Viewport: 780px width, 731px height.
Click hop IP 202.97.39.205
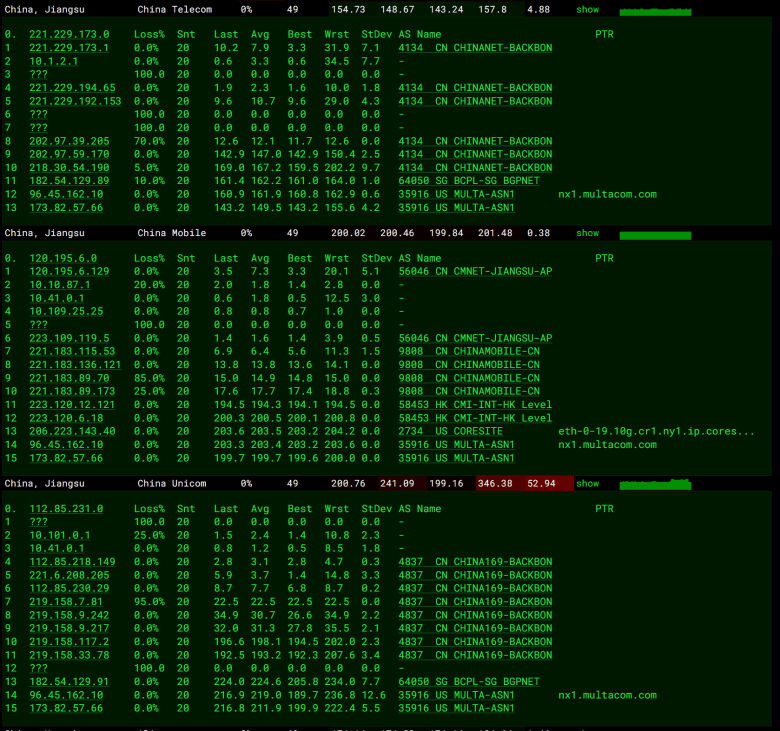coord(69,141)
